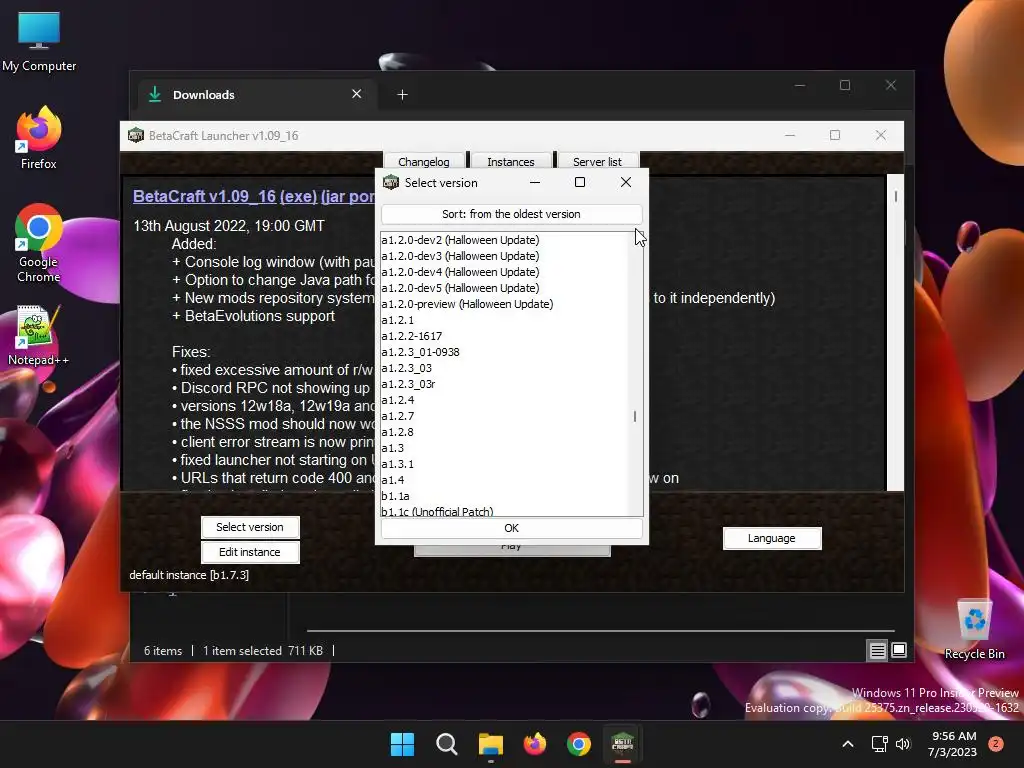Confirm version selection with OK
Viewport: 1024px width, 768px height.
511,528
